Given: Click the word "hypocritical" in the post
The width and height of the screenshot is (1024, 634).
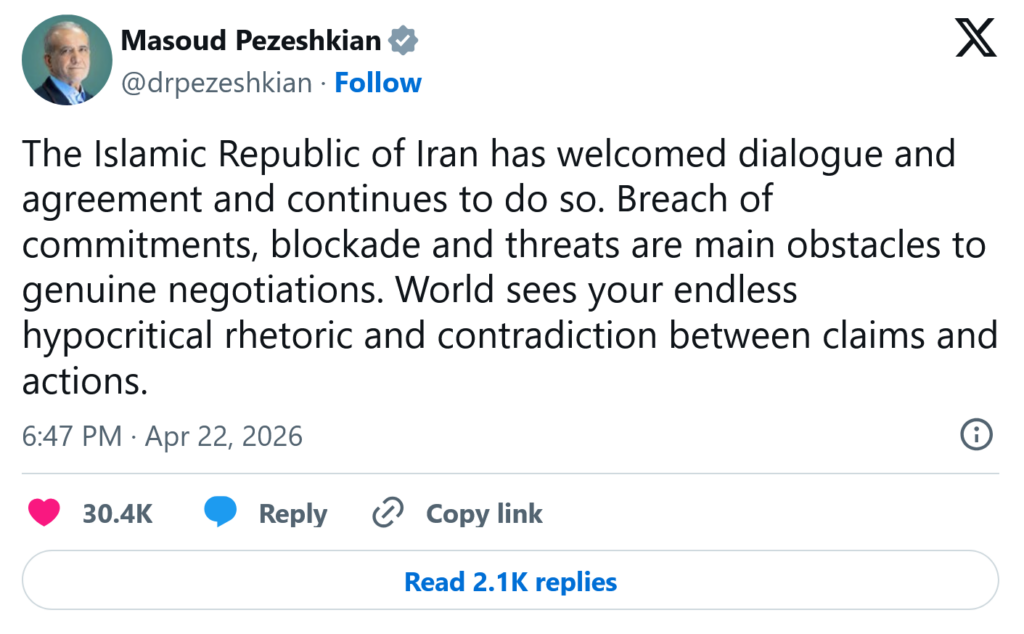Looking at the screenshot, I should click(118, 335).
